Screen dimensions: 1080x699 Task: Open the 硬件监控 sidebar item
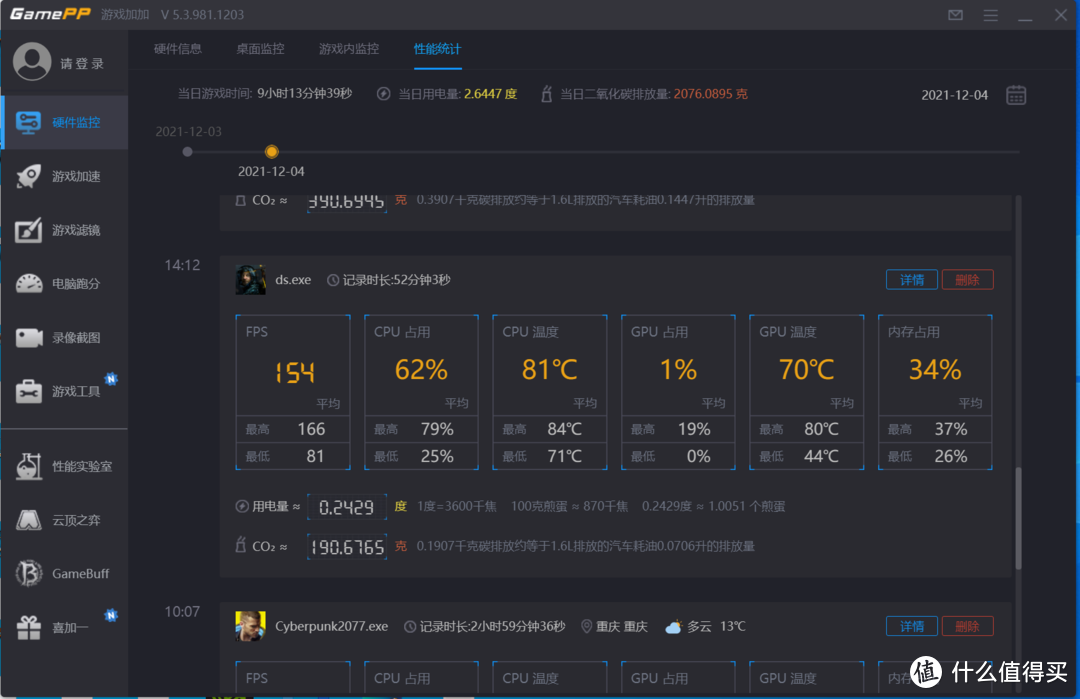click(x=65, y=123)
